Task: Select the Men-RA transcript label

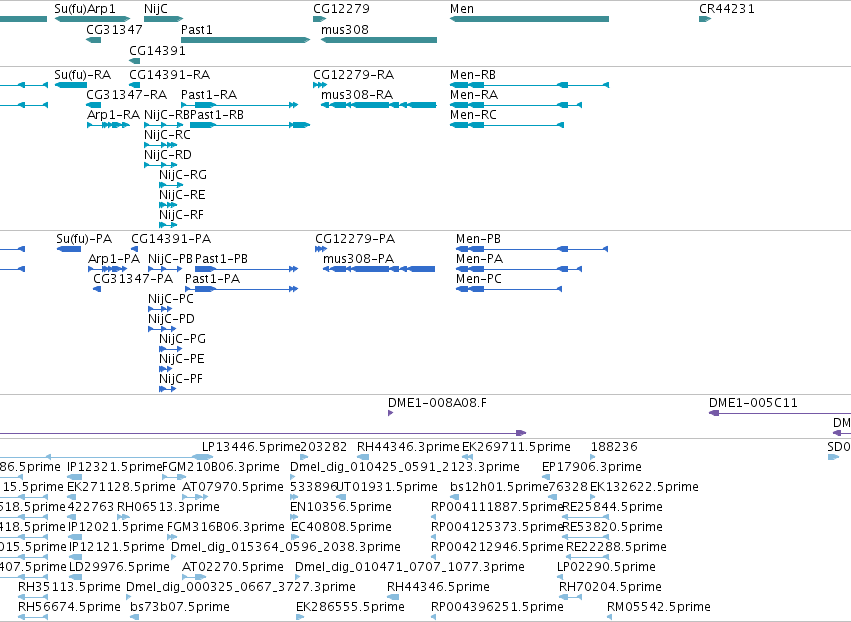Action: [474, 94]
